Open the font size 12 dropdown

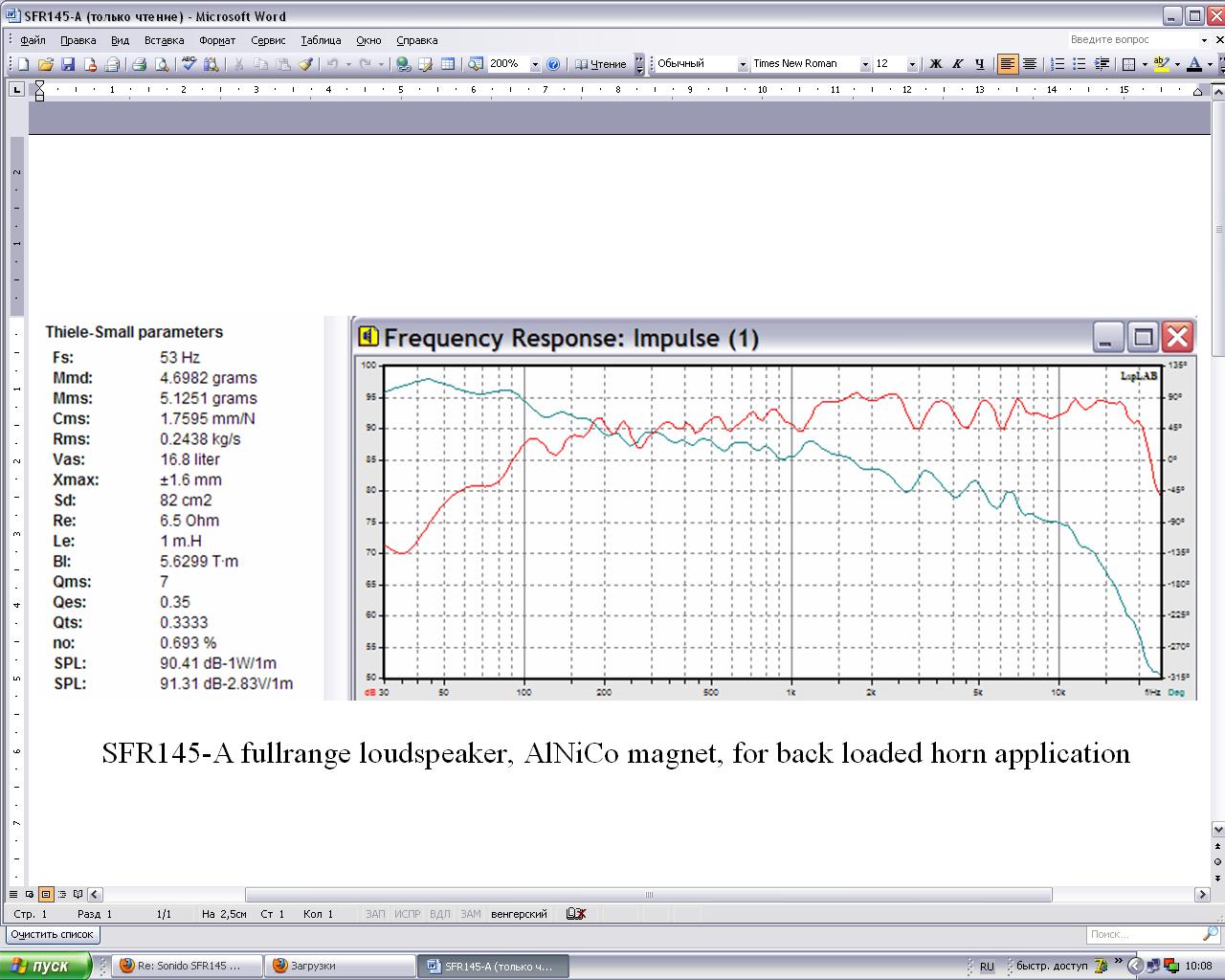click(x=912, y=64)
